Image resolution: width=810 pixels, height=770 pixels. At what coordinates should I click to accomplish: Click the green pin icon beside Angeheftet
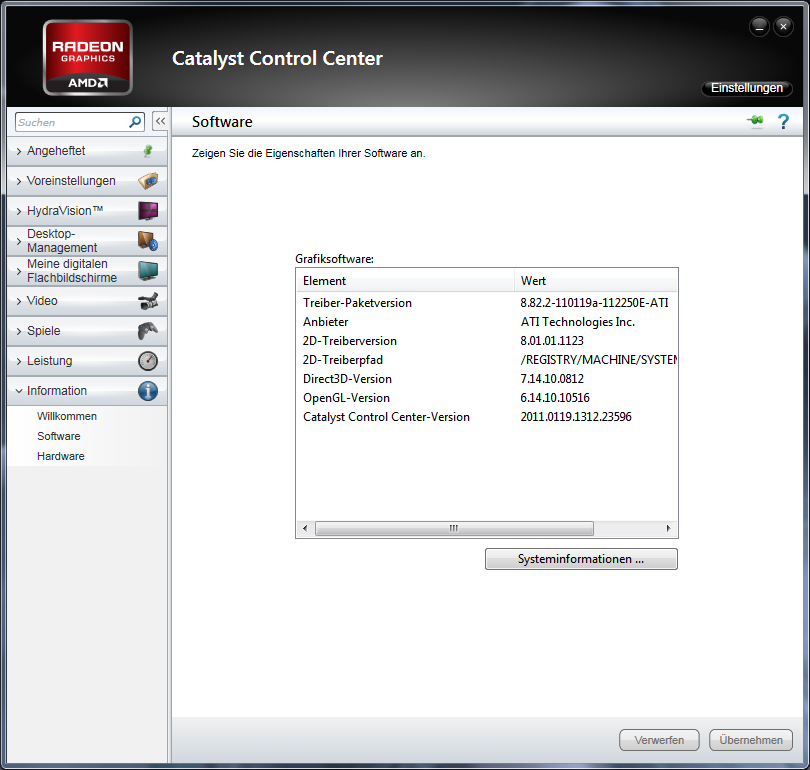pyautogui.click(x=148, y=151)
